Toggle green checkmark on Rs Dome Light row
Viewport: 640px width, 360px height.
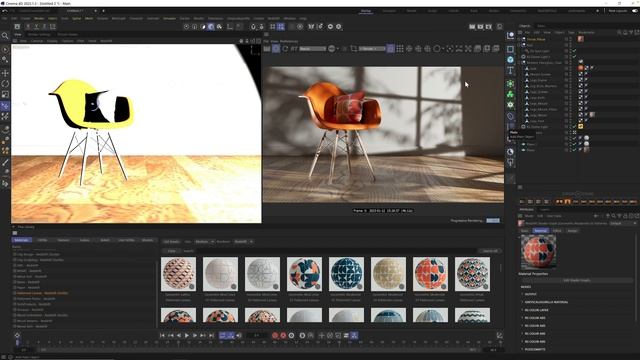pyautogui.click(x=574, y=127)
